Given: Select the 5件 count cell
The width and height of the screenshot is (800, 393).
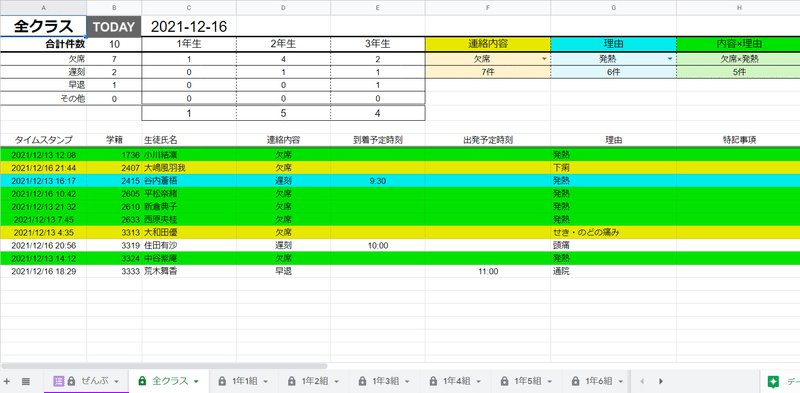Looking at the screenshot, I should coord(738,72).
